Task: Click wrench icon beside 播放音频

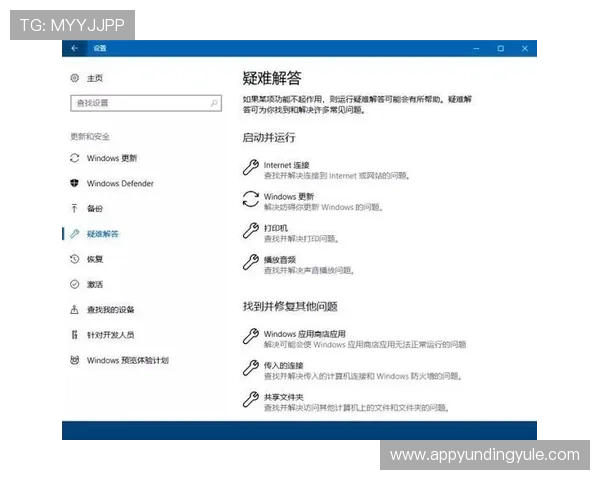Action: tap(251, 262)
